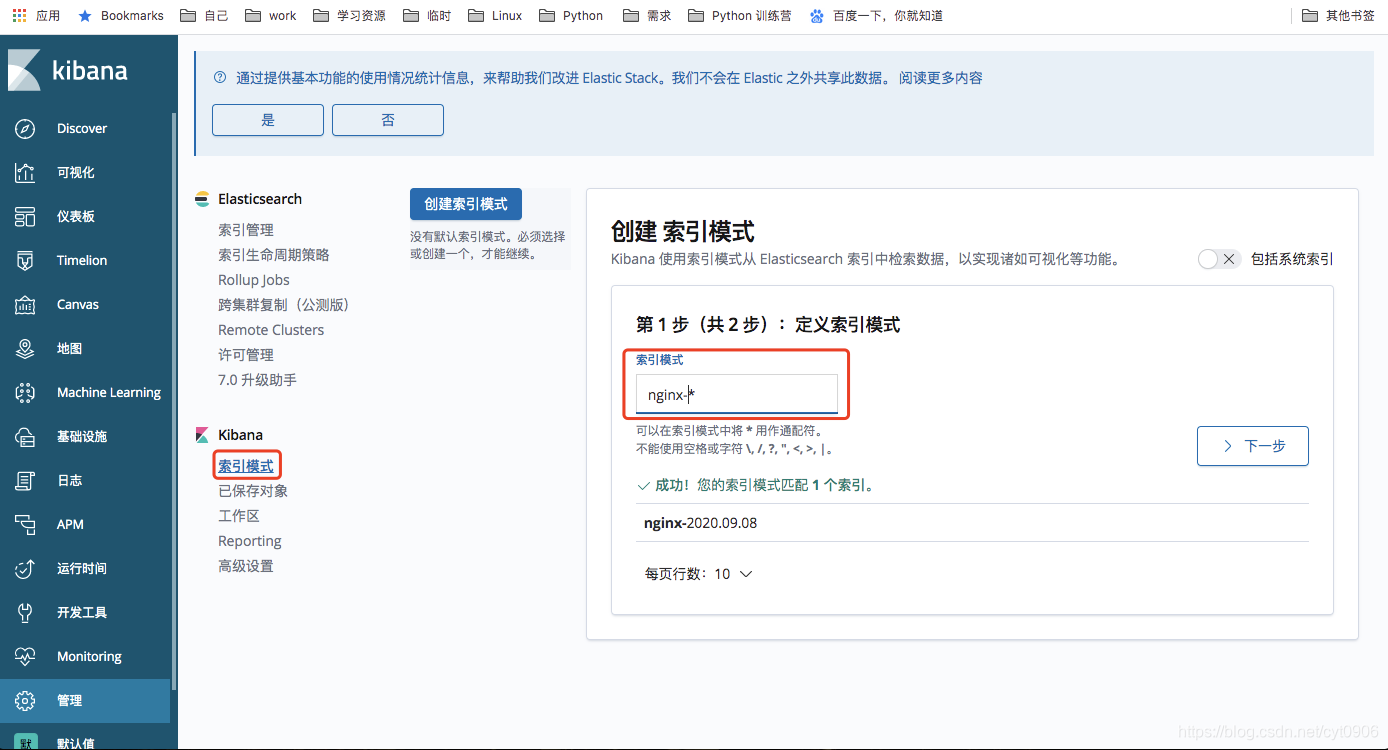The width and height of the screenshot is (1388, 750).
Task: Open the 管理 gear icon
Action: tap(26, 700)
